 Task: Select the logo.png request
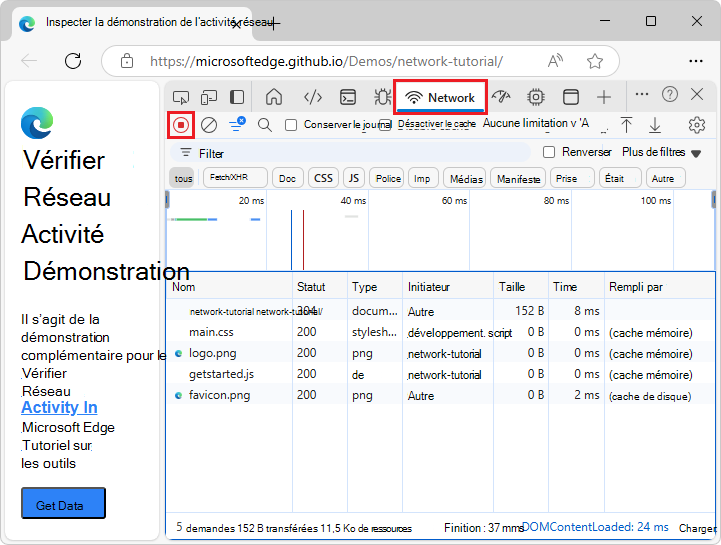coord(441,353)
